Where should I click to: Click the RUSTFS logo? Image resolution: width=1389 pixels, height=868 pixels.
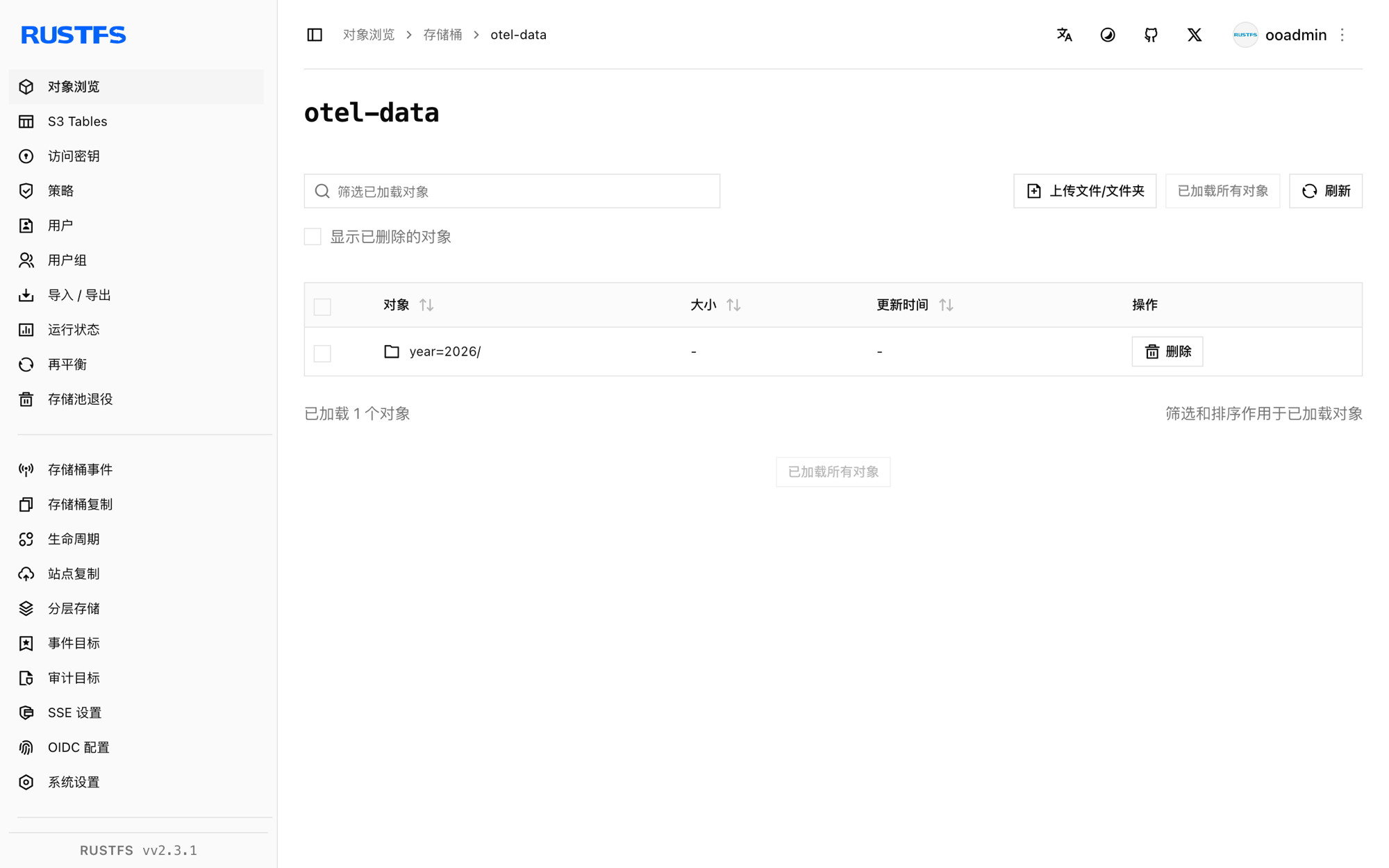tap(73, 35)
